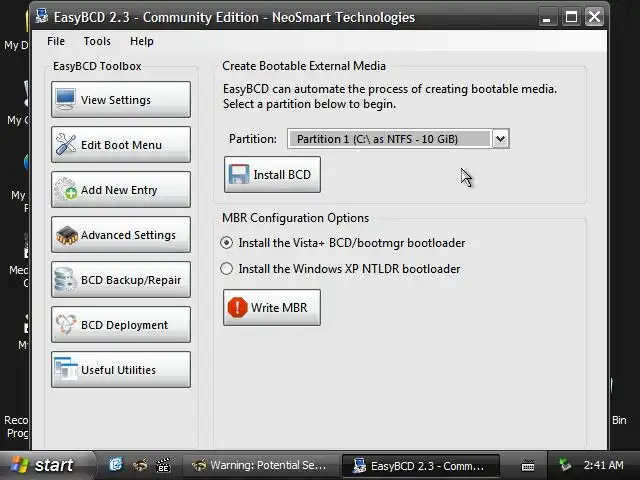Viewport: 640px width, 480px height.
Task: Open the View Settings section
Action: [x=121, y=99]
